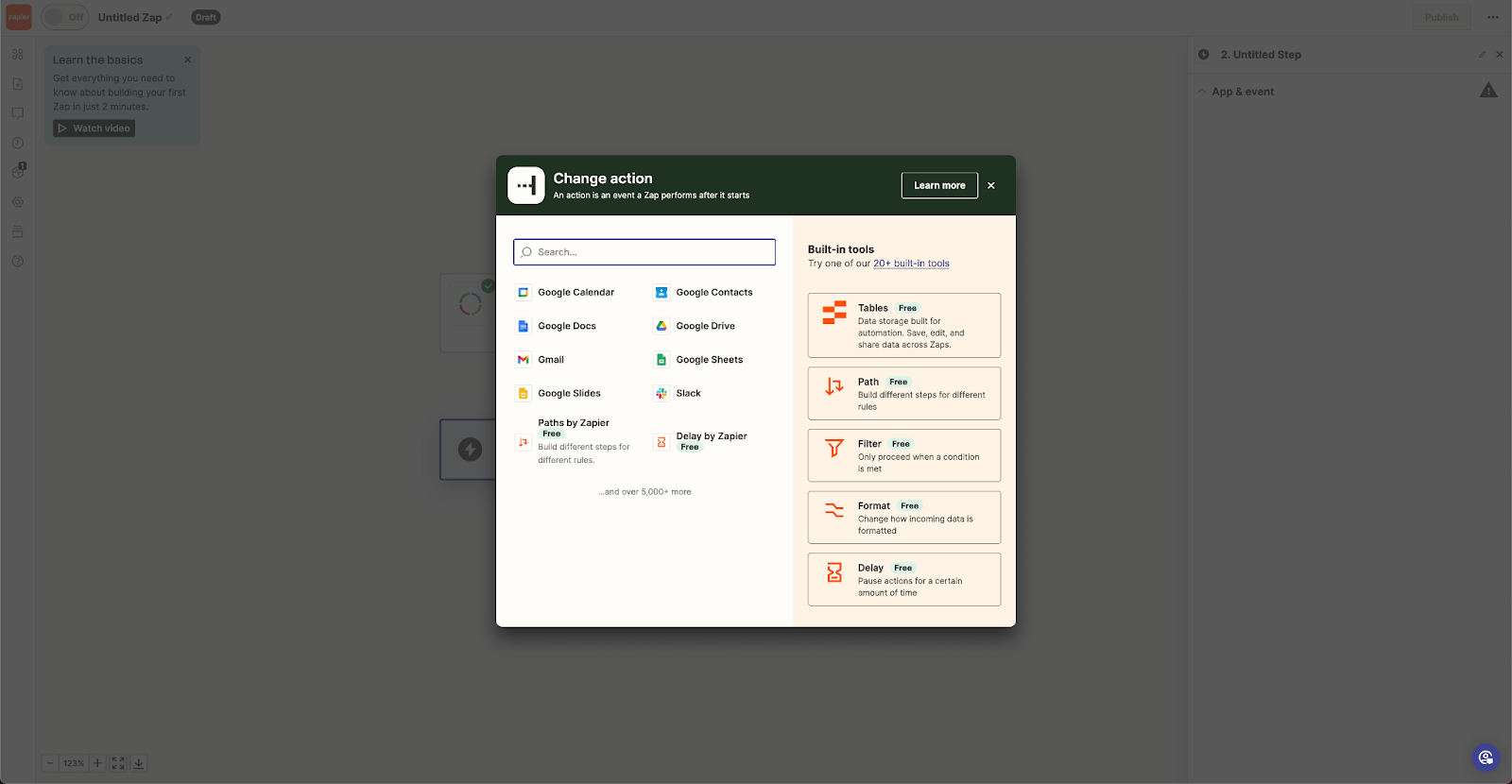Close the Change action dialog
The image size is (1512, 784).
pyautogui.click(x=991, y=185)
